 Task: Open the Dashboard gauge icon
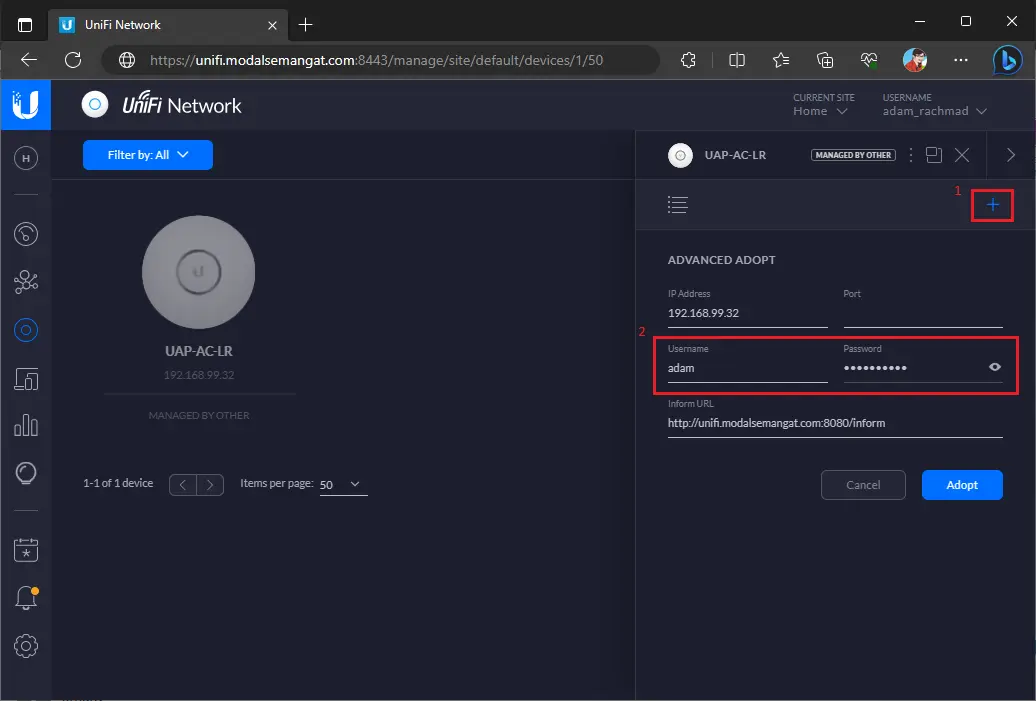pos(26,234)
